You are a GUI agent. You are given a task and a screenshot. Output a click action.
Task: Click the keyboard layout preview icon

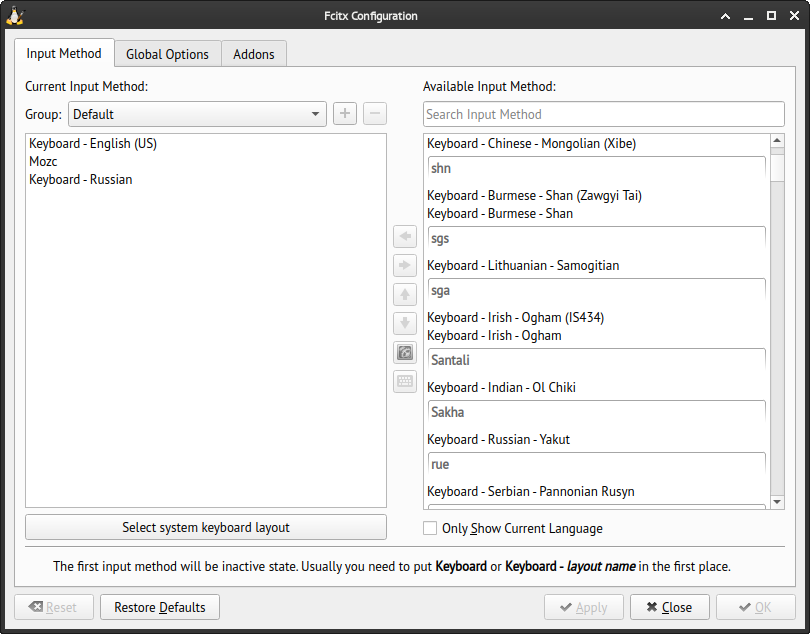[x=404, y=381]
